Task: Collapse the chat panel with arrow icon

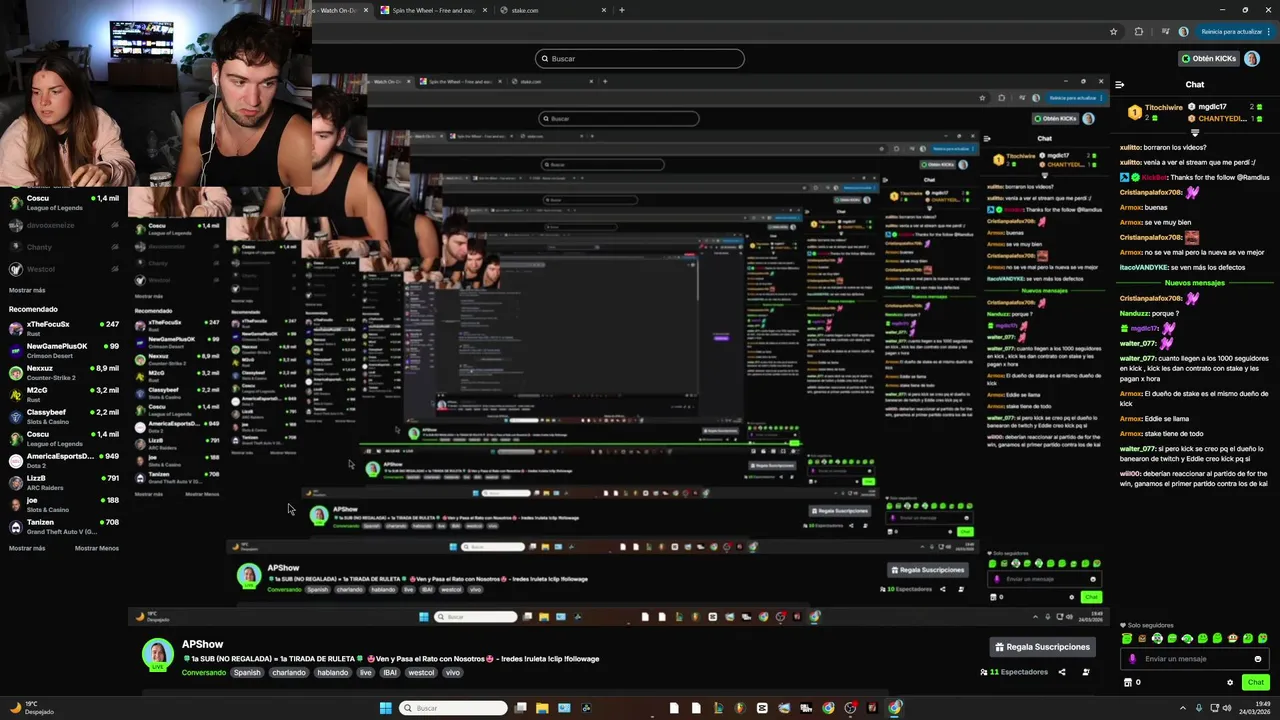Action: (1120, 85)
